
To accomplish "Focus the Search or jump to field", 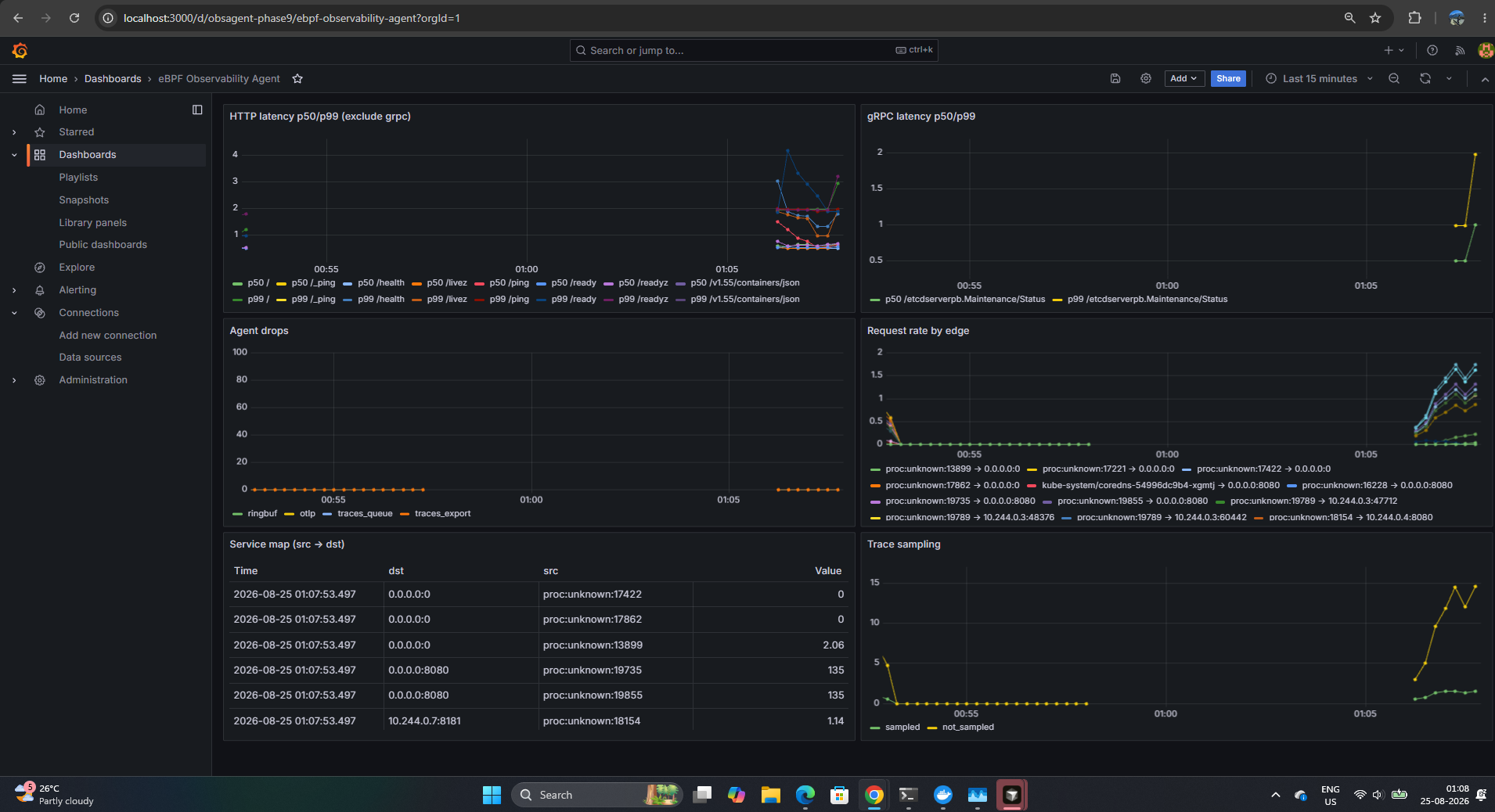I will coord(754,50).
